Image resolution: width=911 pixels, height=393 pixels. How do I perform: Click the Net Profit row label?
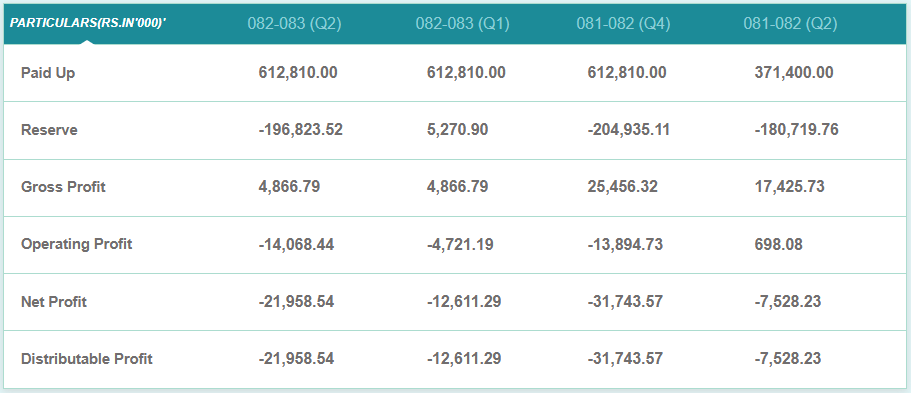pos(54,302)
